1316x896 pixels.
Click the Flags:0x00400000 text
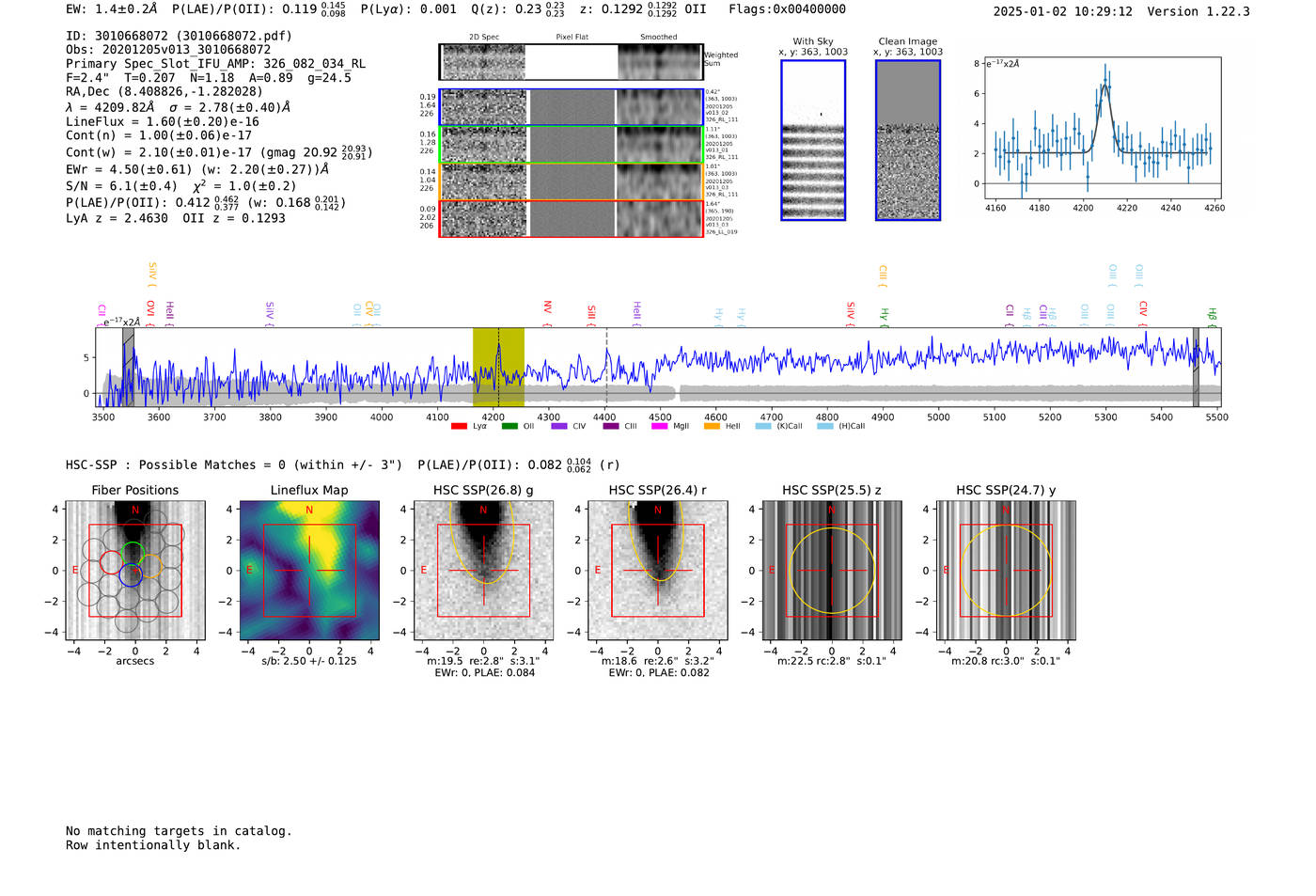(x=787, y=9)
